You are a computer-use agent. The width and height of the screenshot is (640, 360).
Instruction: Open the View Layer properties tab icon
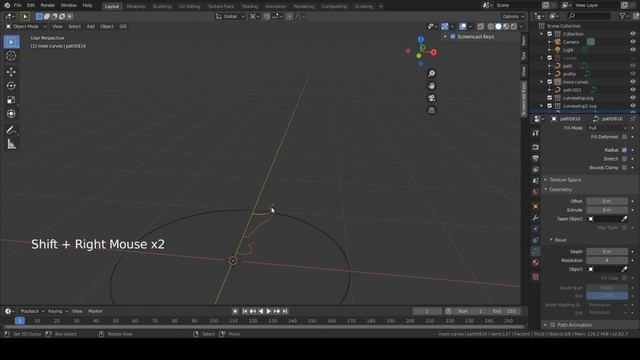click(x=536, y=169)
